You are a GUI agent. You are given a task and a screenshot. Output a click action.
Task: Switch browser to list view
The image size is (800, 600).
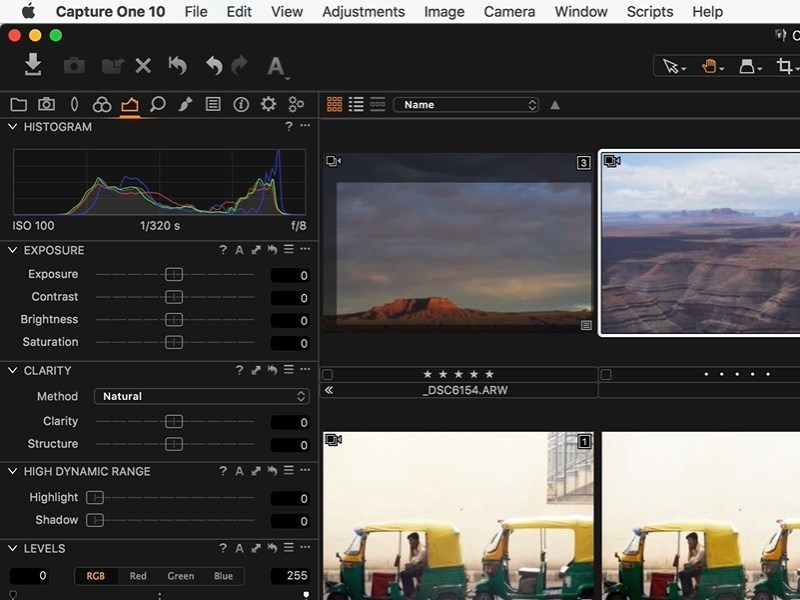click(x=357, y=104)
